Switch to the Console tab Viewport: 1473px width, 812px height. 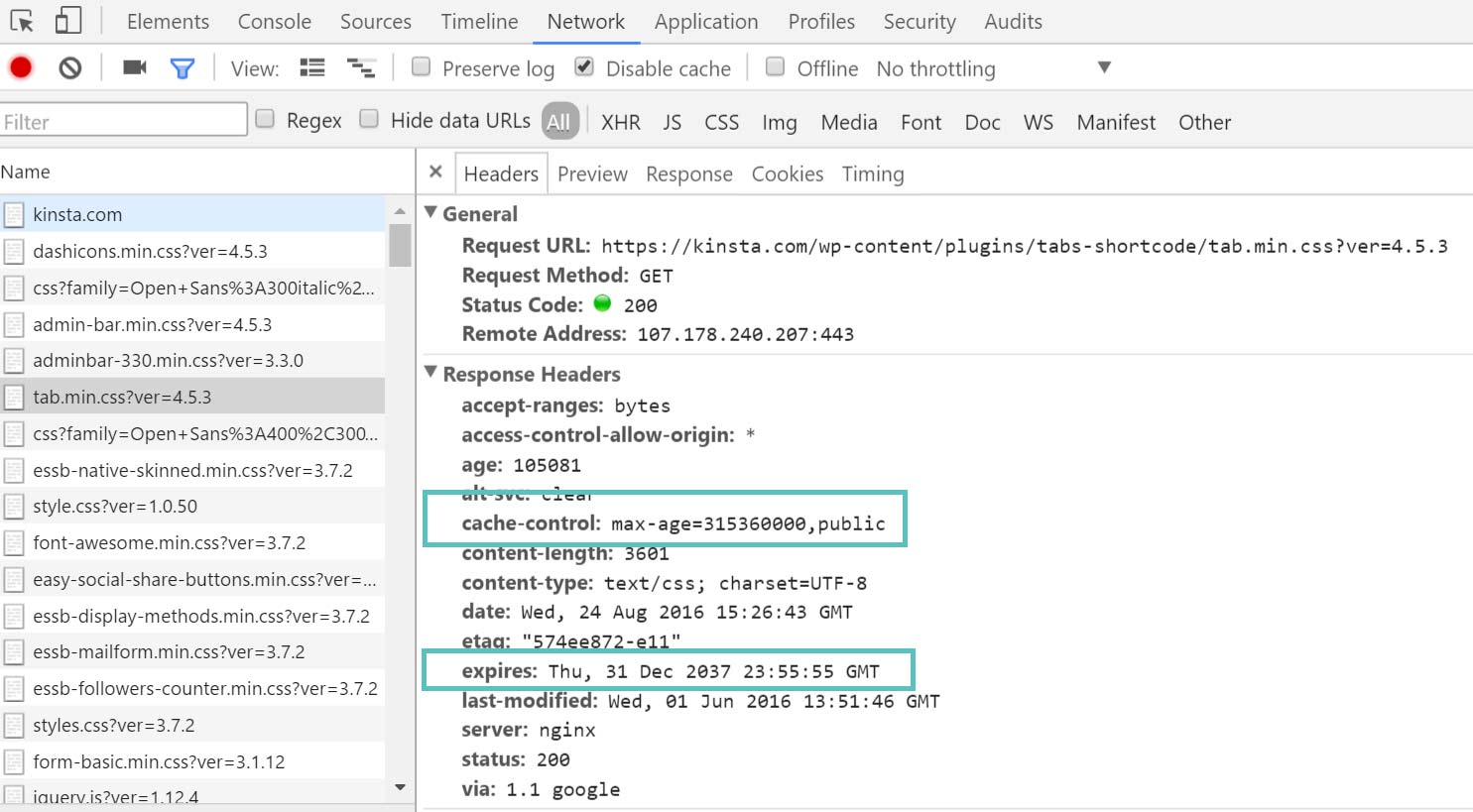[x=274, y=22]
